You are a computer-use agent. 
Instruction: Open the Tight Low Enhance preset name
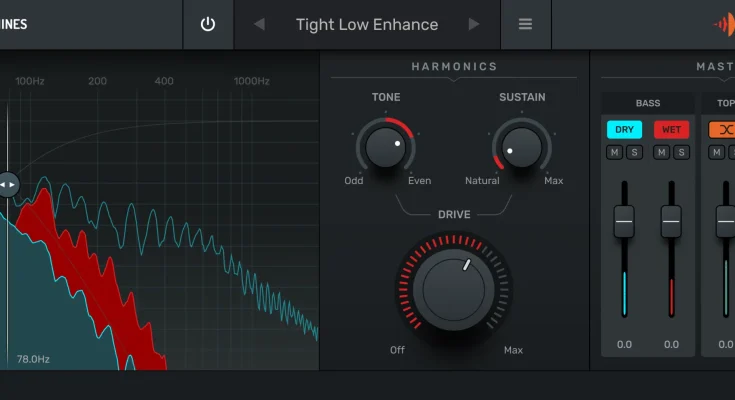(x=367, y=25)
